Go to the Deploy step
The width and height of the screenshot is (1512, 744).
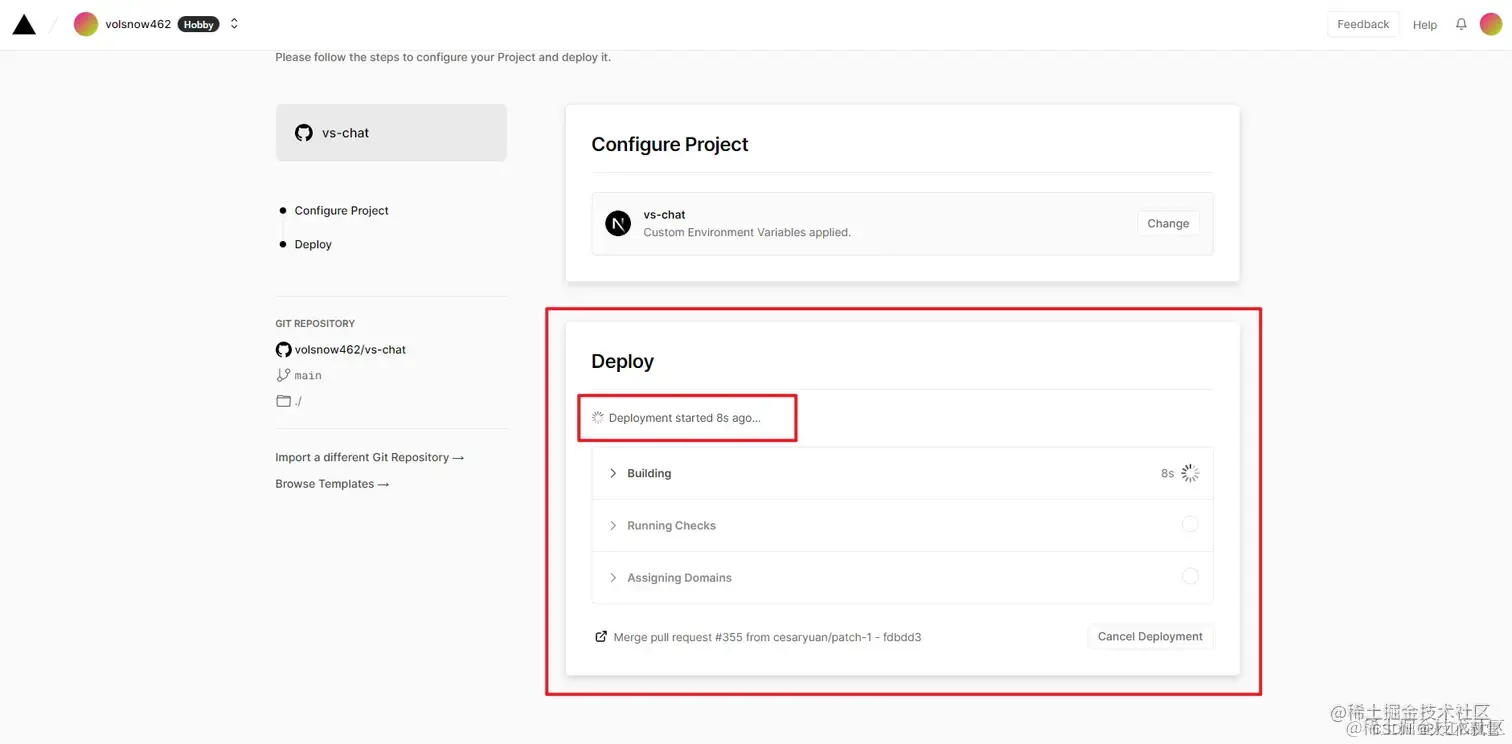pyautogui.click(x=313, y=245)
